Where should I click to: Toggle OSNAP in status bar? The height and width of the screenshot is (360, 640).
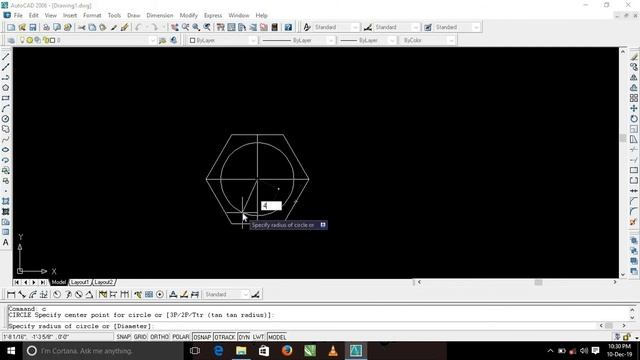[202, 337]
